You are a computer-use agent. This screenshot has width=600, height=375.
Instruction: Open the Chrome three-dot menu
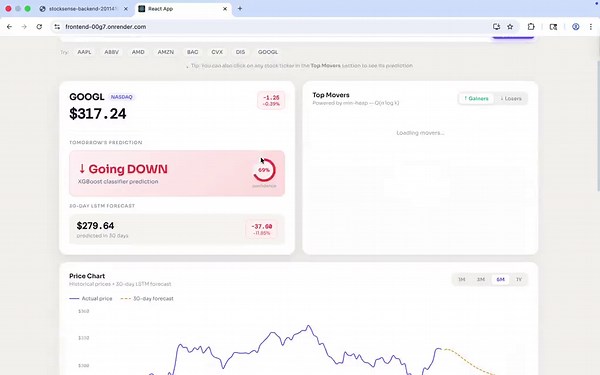click(591, 27)
